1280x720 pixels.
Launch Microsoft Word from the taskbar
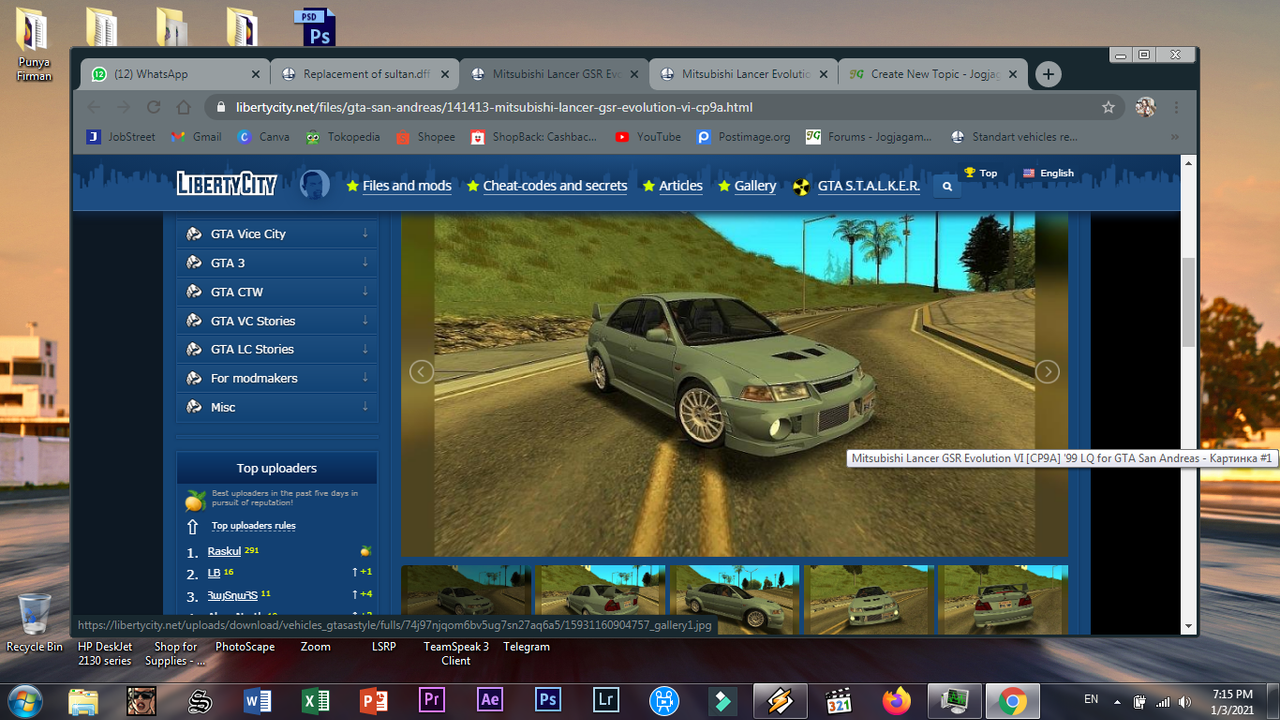(258, 700)
